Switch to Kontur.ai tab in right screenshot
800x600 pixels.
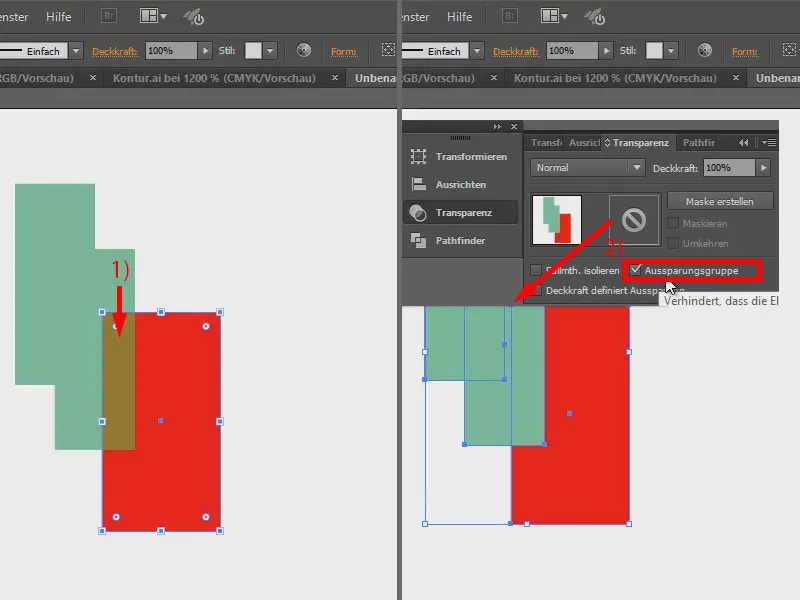[x=615, y=78]
